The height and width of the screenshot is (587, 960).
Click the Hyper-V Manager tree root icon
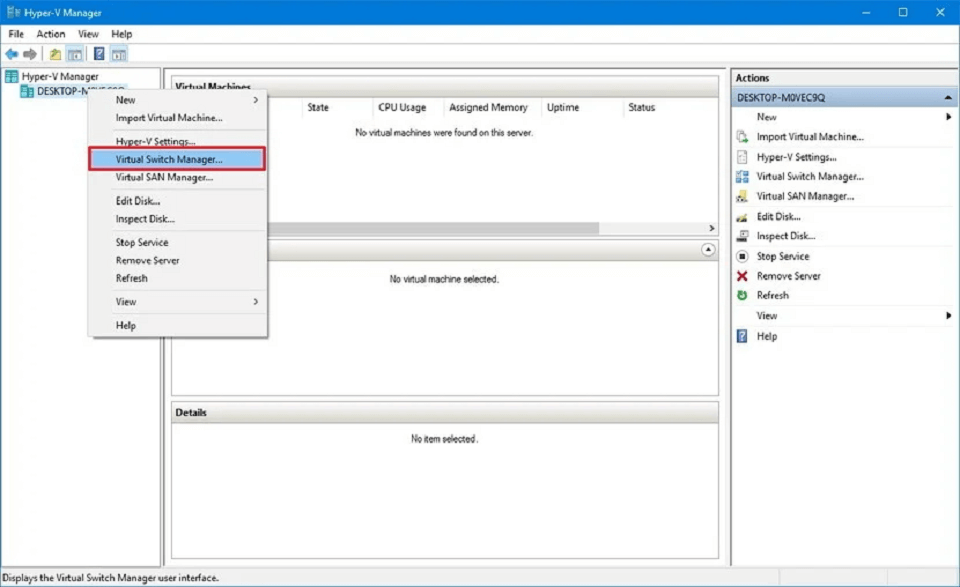coord(12,77)
